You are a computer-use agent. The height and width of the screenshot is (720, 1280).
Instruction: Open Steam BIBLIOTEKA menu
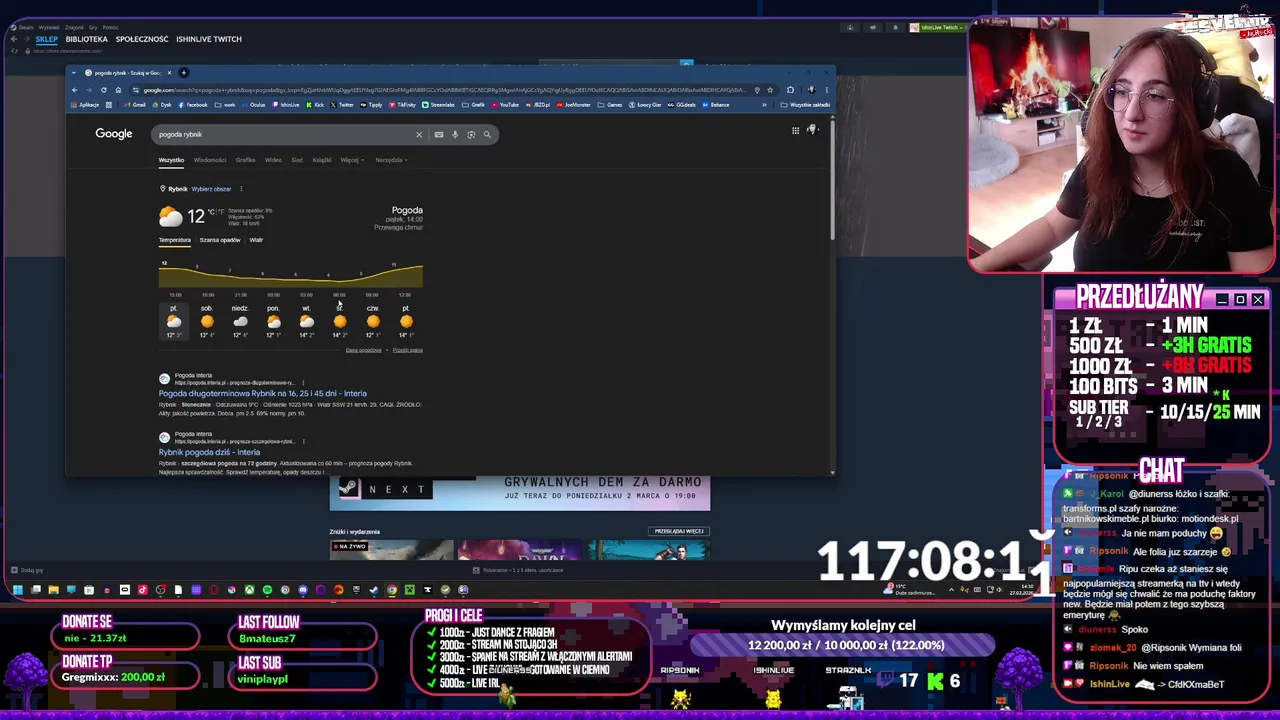86,39
